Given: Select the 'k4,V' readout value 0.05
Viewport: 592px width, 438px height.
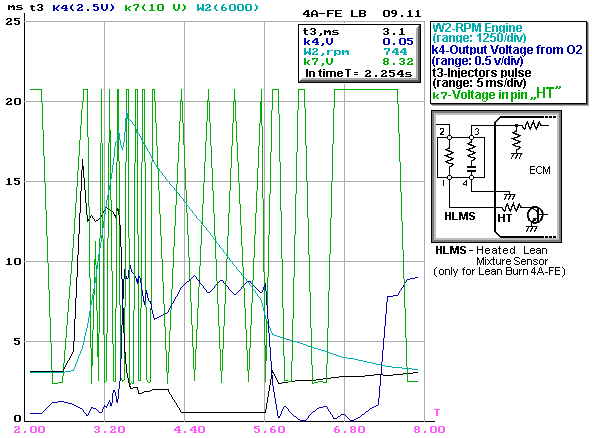Looking at the screenshot, I should pyautogui.click(x=398, y=42).
